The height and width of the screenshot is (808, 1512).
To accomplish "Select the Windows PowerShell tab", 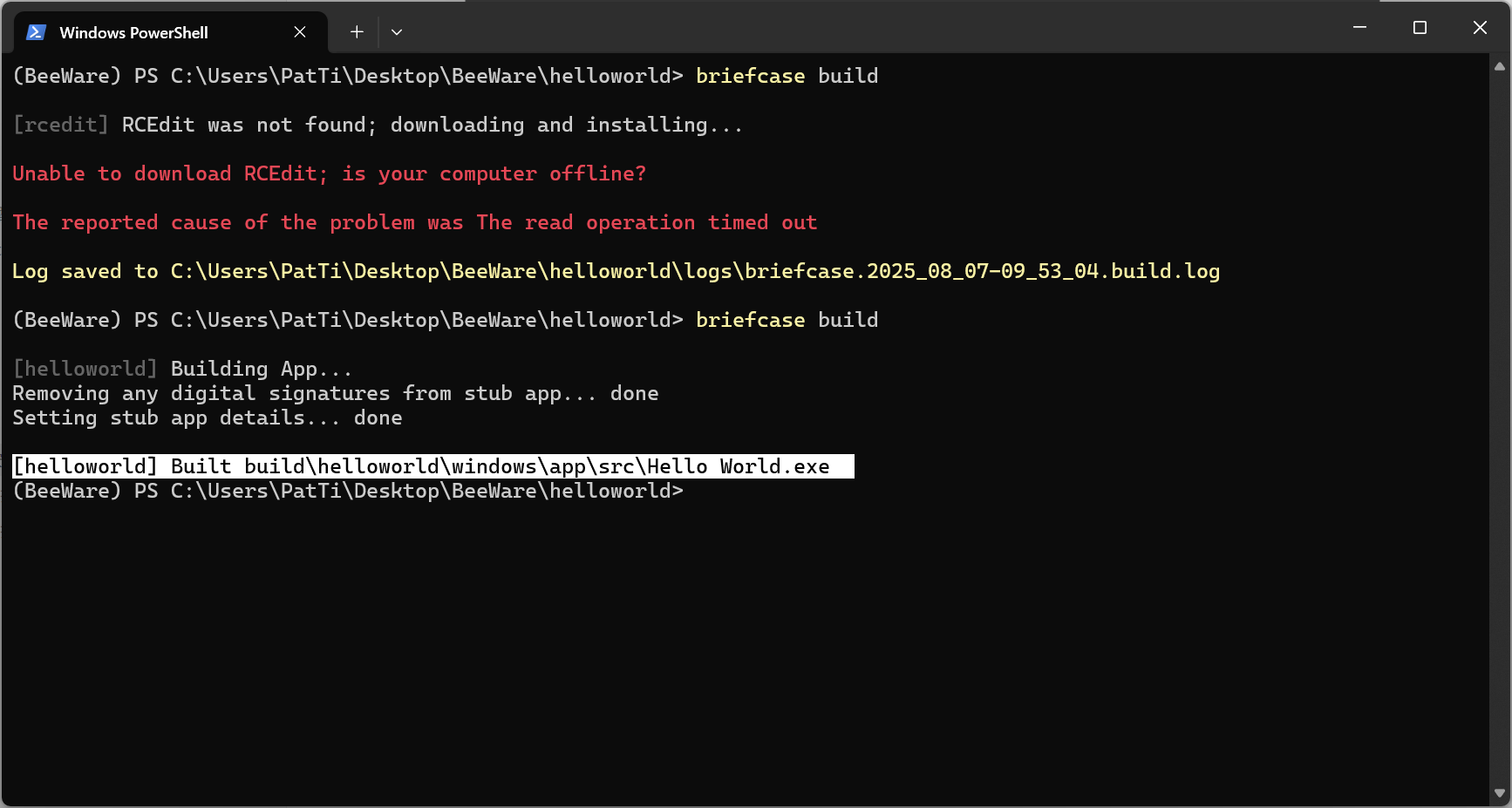I will click(171, 32).
